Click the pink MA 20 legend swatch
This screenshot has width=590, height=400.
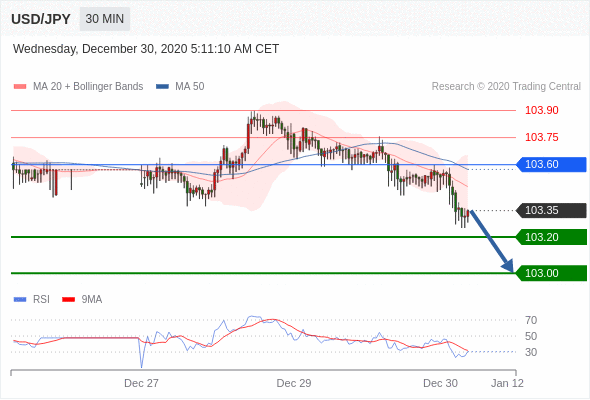pos(20,87)
